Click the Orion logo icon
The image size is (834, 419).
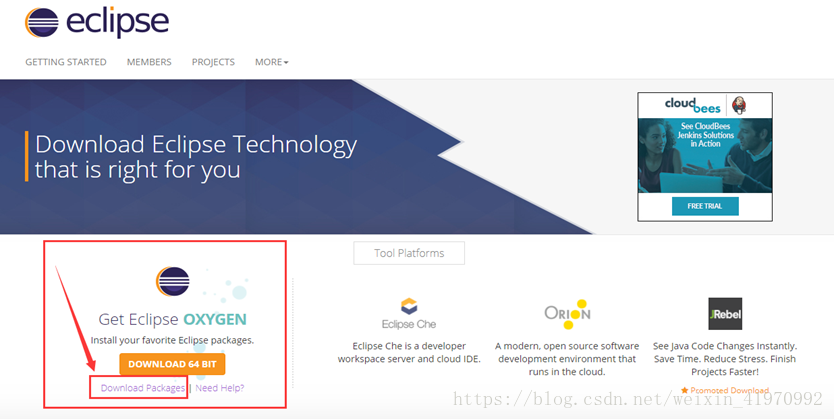[567, 314]
